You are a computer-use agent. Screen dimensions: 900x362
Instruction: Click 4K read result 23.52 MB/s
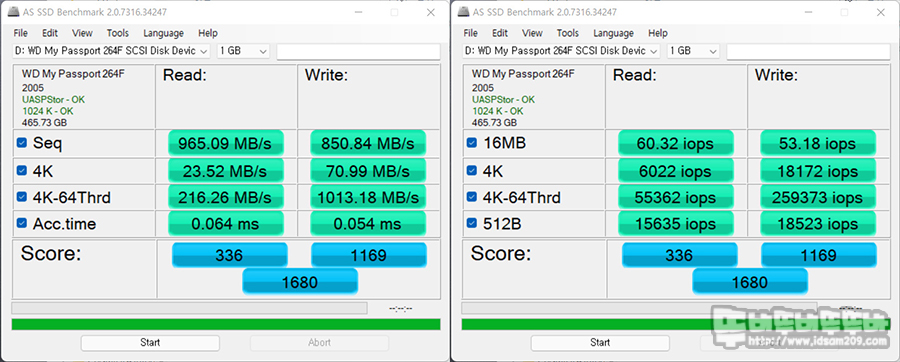(x=226, y=170)
